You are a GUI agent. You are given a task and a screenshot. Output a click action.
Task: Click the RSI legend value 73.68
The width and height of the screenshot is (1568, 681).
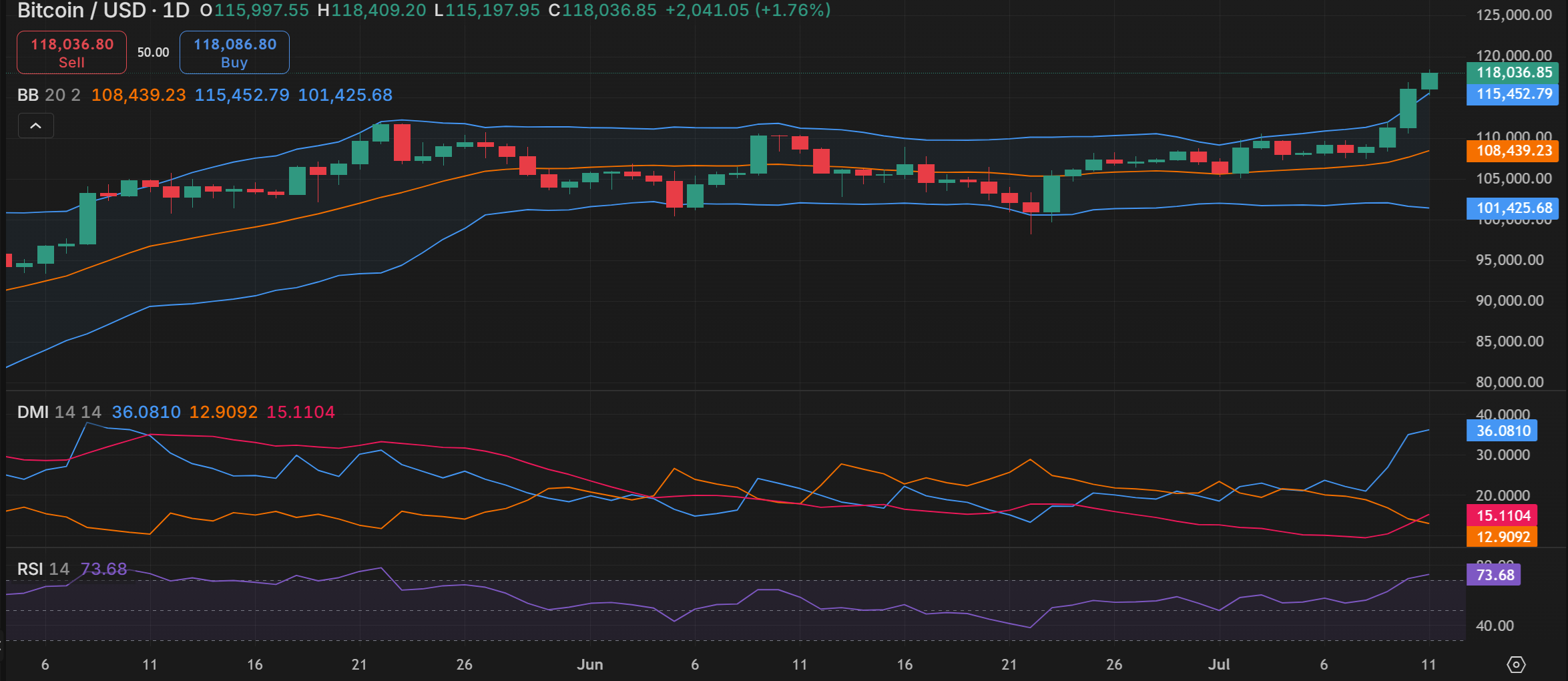click(x=103, y=569)
